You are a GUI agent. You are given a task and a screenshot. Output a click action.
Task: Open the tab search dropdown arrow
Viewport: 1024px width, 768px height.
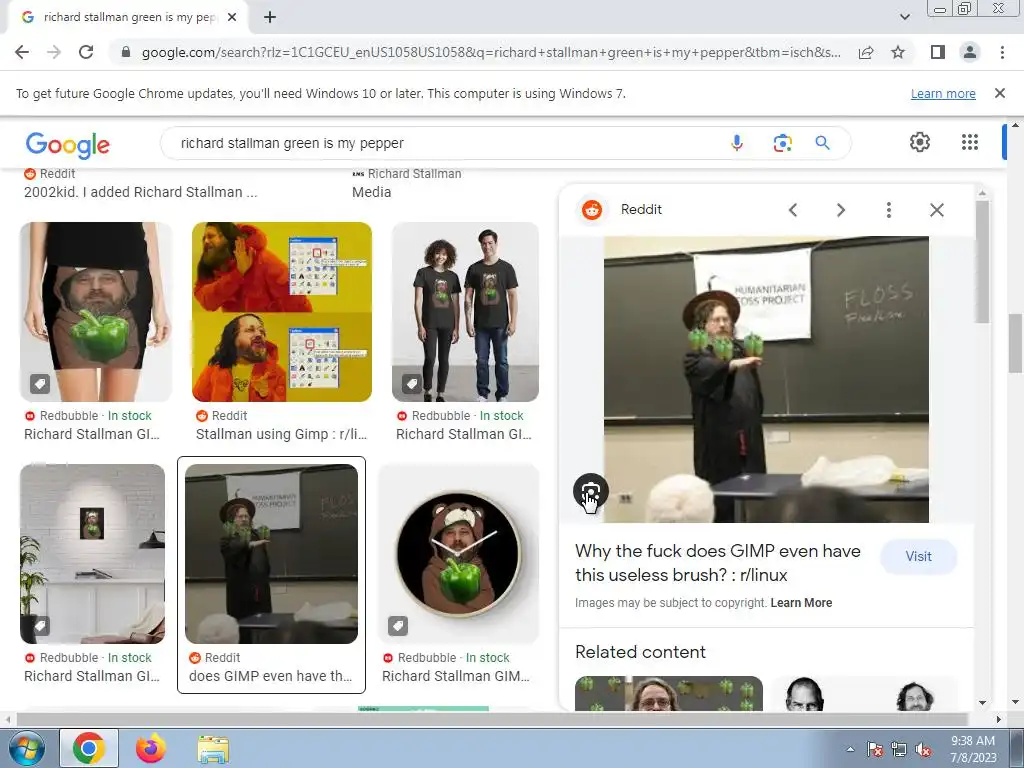pyautogui.click(x=904, y=17)
